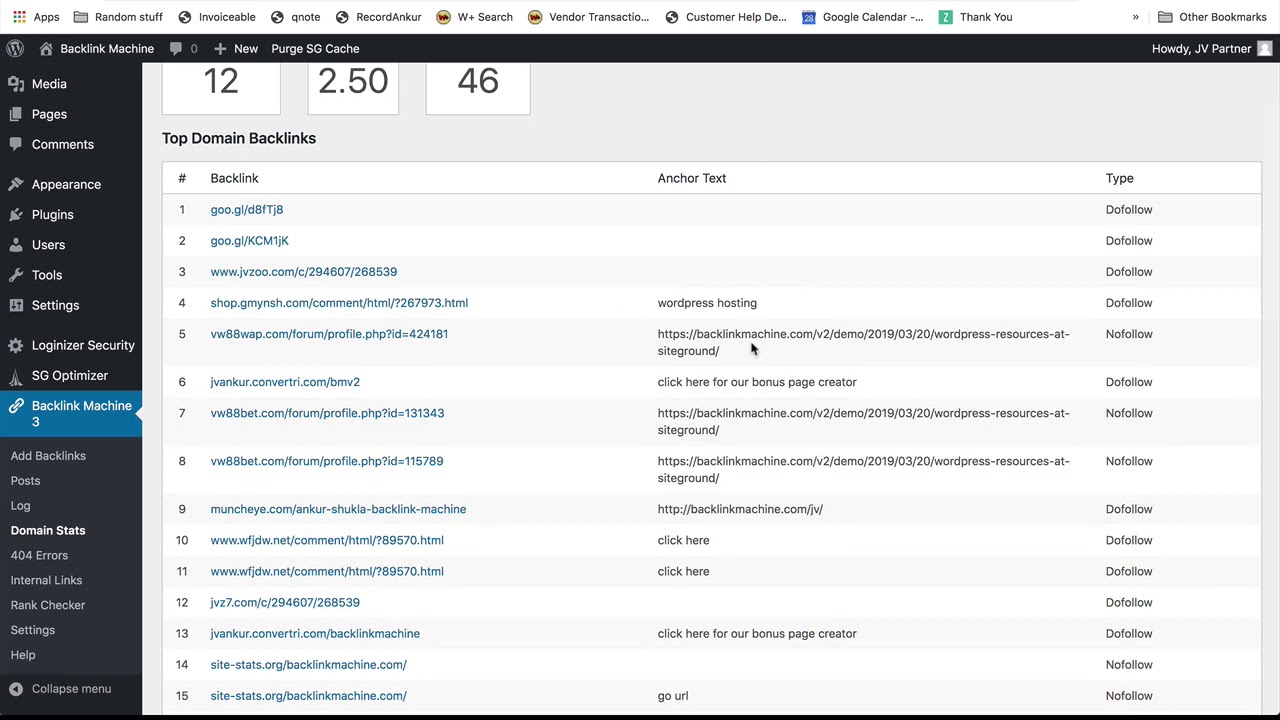Click the 'go url' anchor text
Image resolution: width=1280 pixels, height=720 pixels.
point(673,696)
